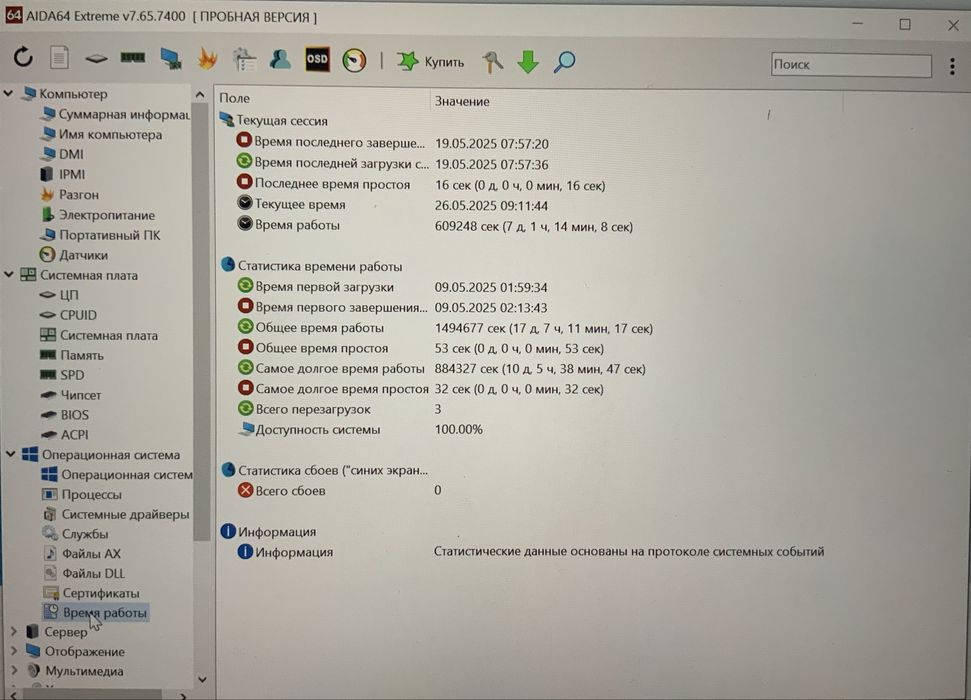The image size is (971, 700).
Task: Open the IPMI tree item
Action: (63, 174)
